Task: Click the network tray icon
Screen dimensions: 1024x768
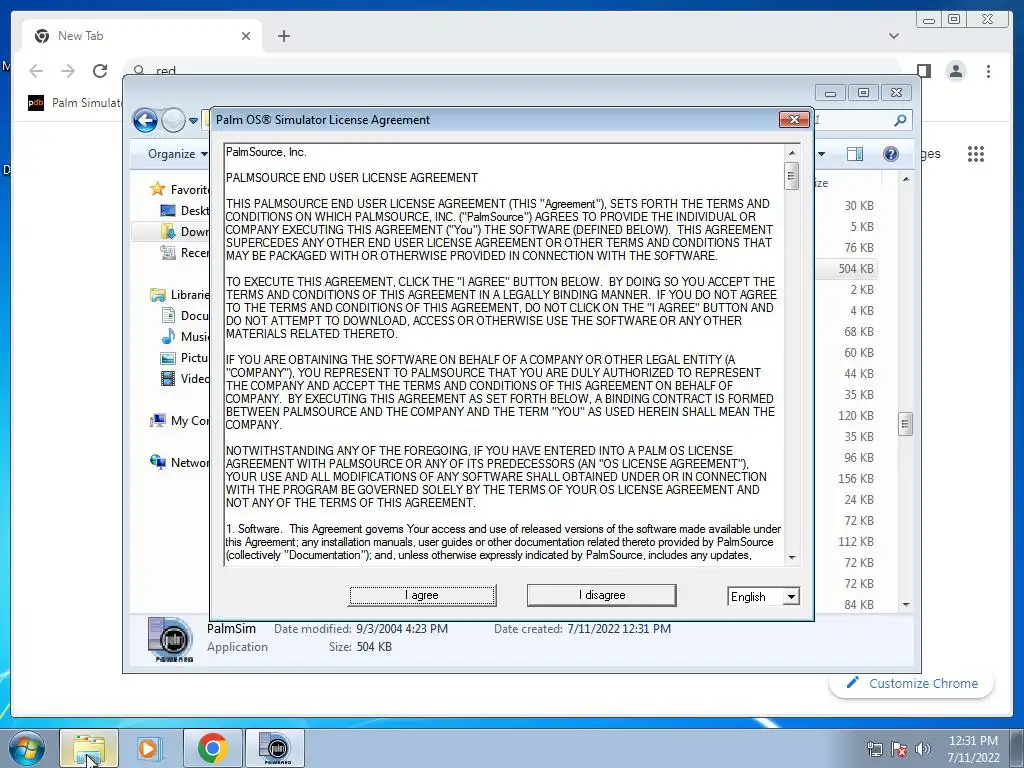Action: [874, 749]
